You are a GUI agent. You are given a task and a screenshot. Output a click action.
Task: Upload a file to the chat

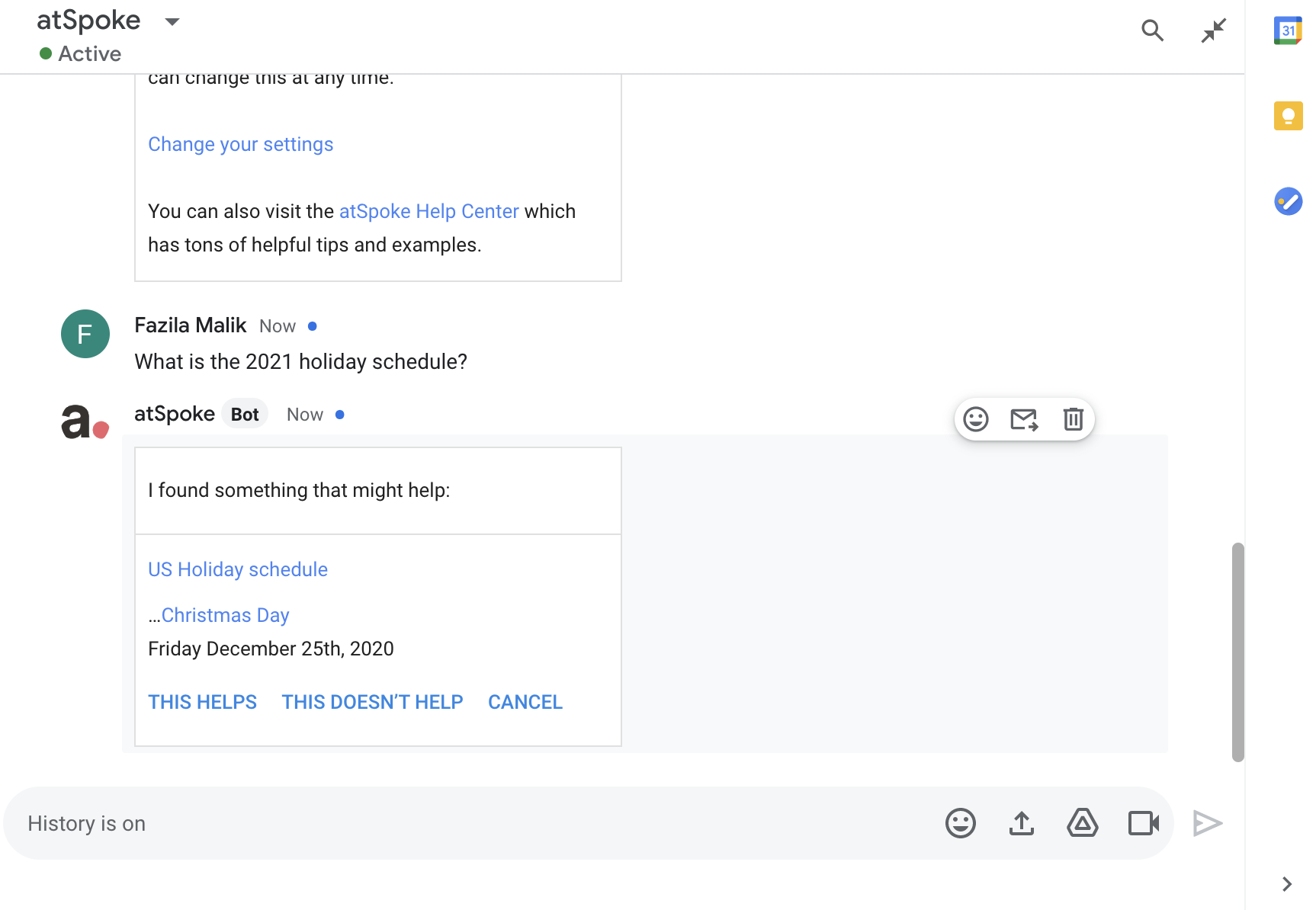tap(1022, 823)
